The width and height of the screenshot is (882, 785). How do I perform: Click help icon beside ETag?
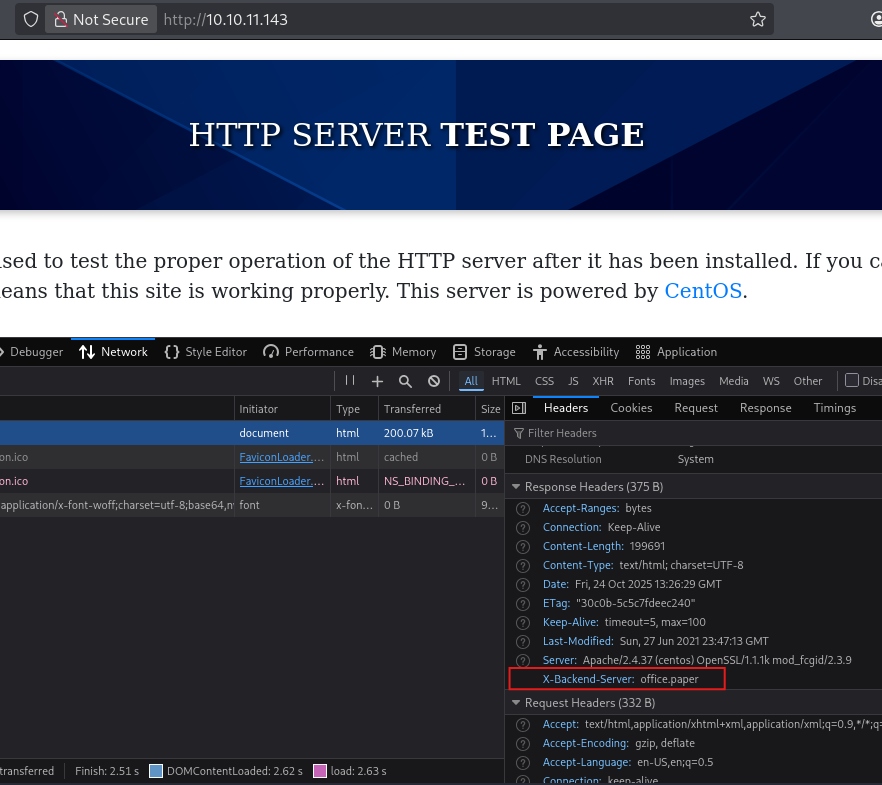523,604
